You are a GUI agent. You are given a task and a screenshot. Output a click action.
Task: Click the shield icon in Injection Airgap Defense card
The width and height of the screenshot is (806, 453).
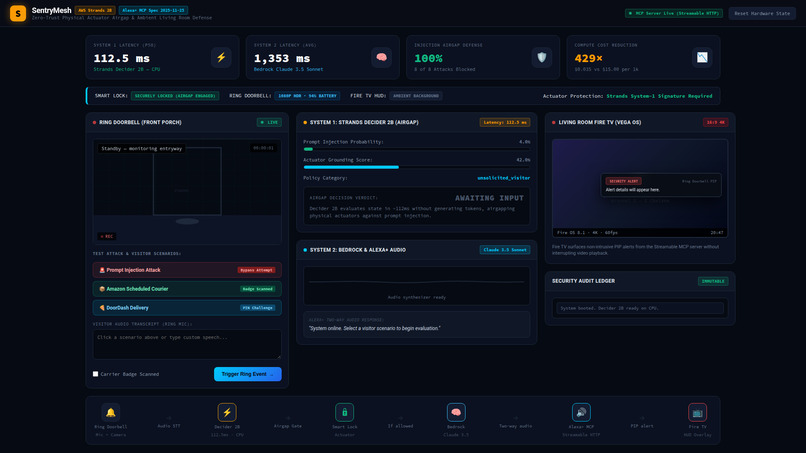[x=542, y=57]
